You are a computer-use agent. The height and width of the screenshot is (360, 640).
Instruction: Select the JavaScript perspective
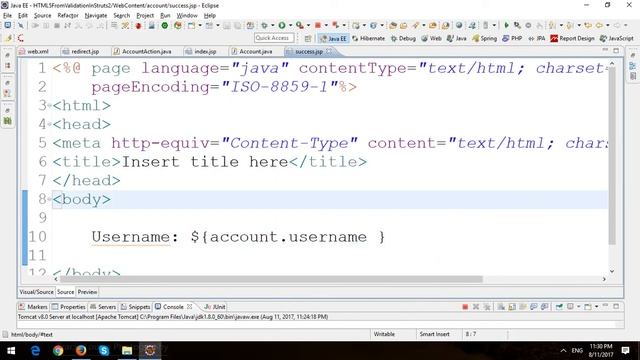pyautogui.click(x=617, y=38)
